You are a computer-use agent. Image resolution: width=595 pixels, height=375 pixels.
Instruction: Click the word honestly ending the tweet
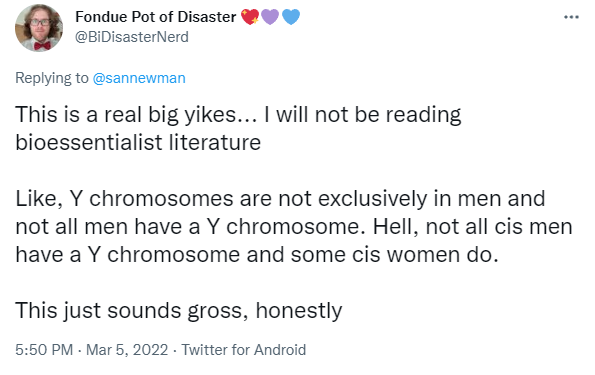299,311
